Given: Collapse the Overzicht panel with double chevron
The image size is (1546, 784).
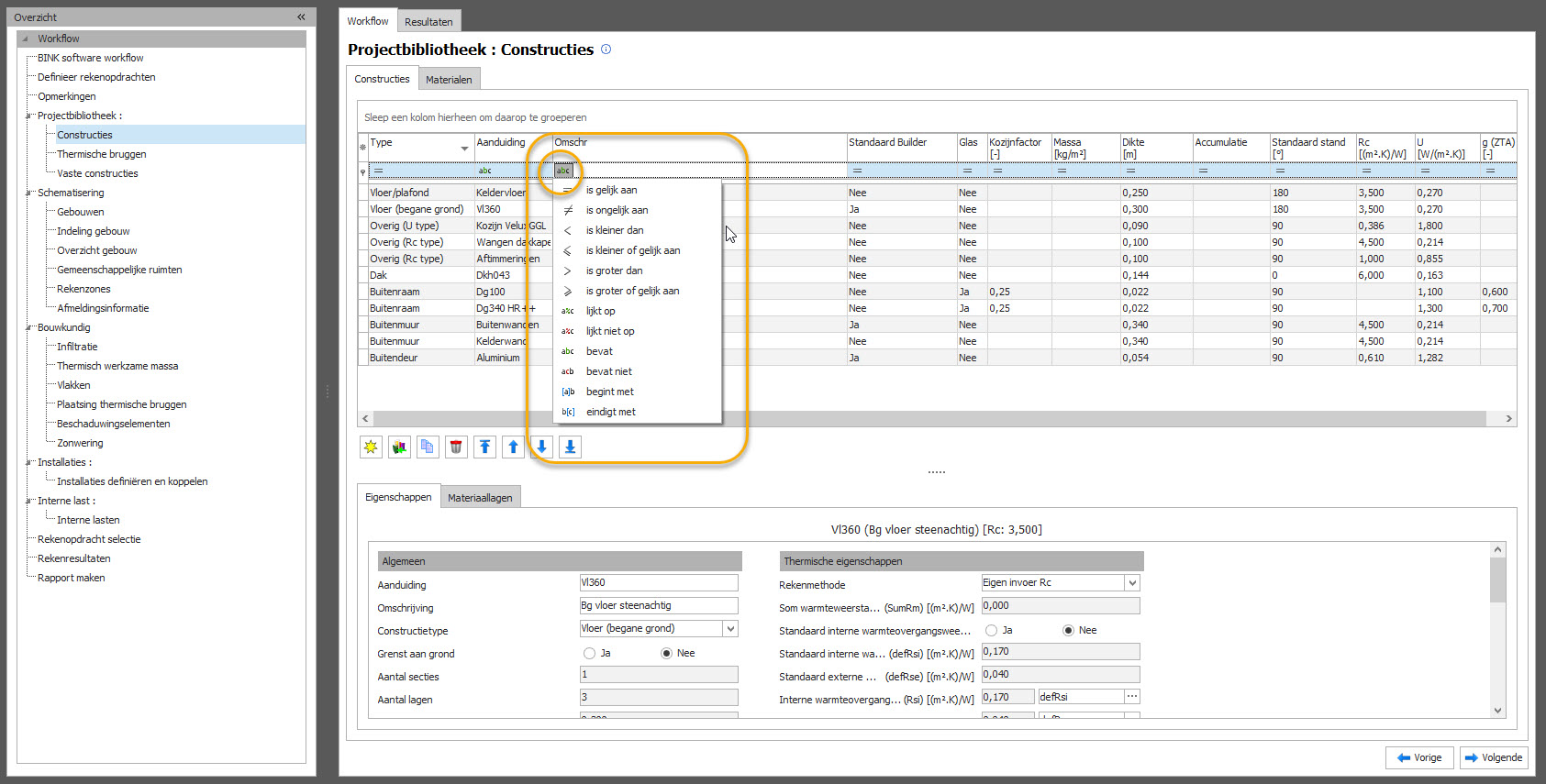Looking at the screenshot, I should (x=301, y=17).
